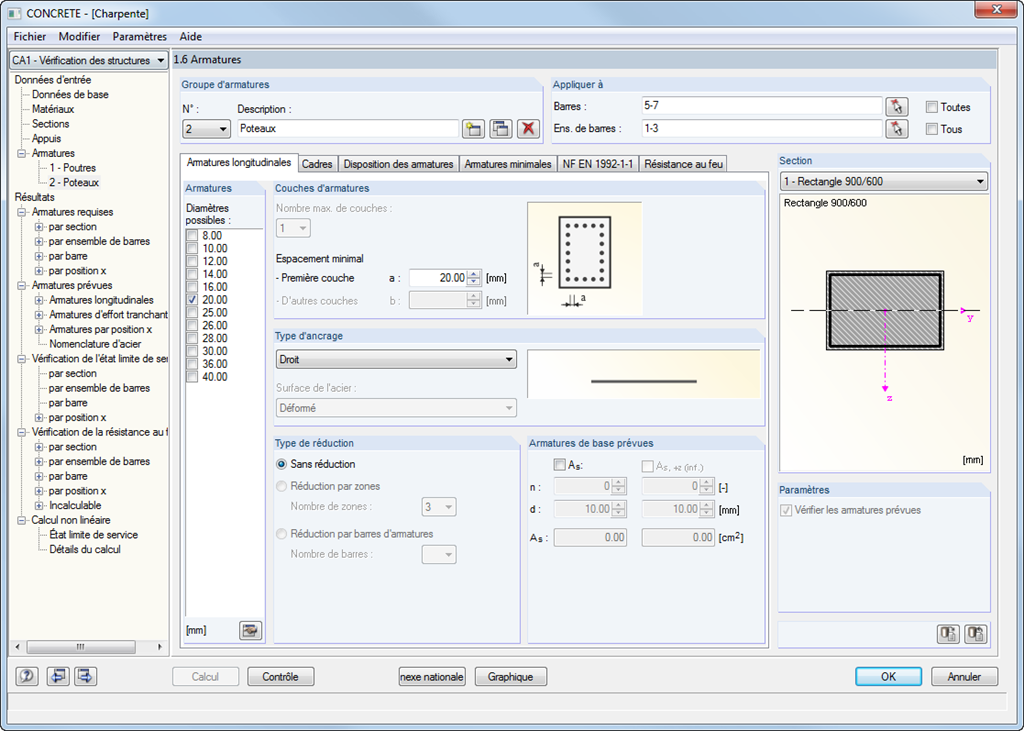1024x731 pixels.
Task: Decrease Première couche spacing with the down arrow
Action: [475, 282]
